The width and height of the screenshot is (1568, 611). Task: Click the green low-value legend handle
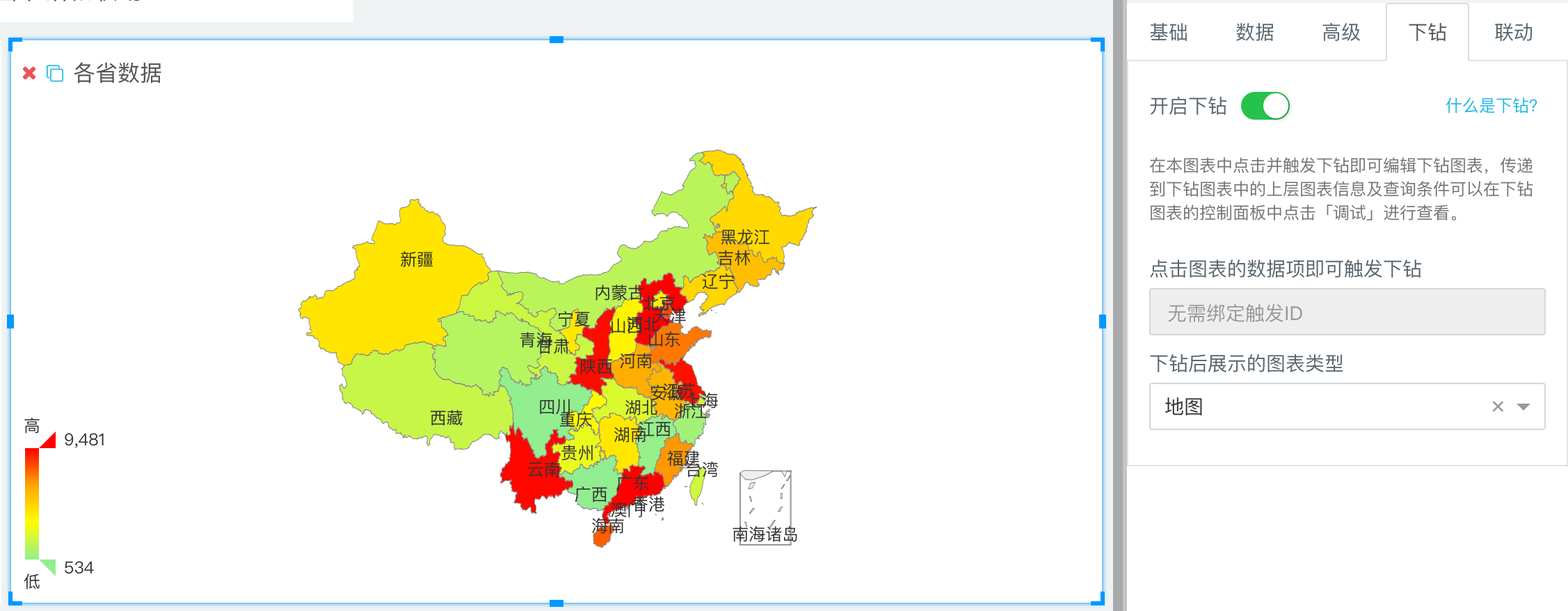[x=48, y=566]
